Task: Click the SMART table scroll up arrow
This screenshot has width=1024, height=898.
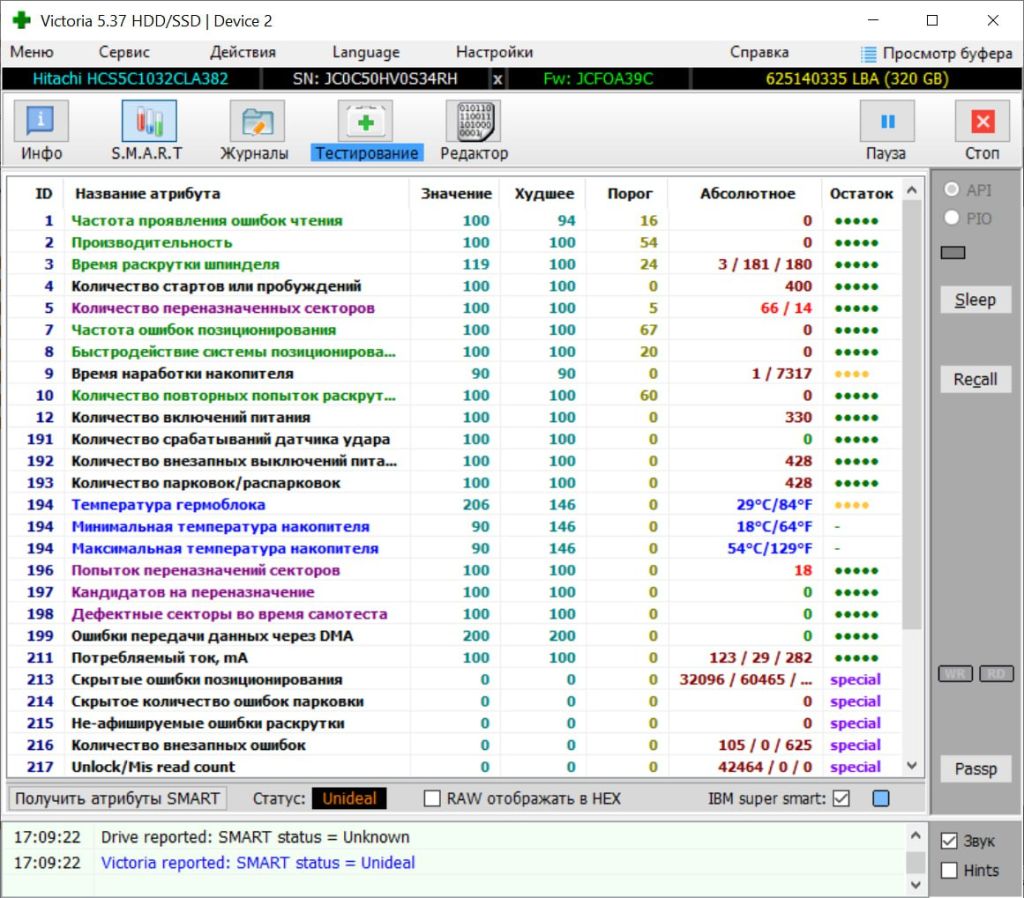Action: [912, 190]
